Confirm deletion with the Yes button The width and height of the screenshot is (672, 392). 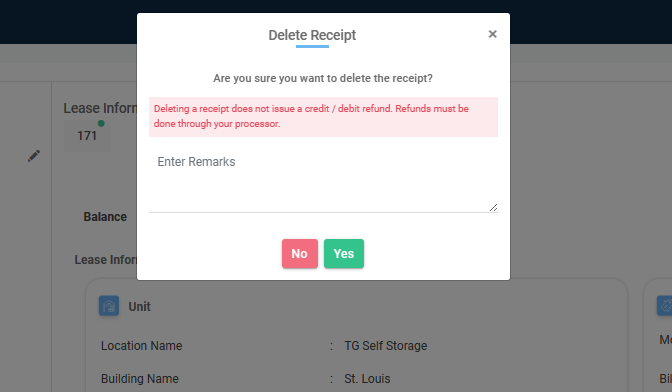[x=344, y=254]
